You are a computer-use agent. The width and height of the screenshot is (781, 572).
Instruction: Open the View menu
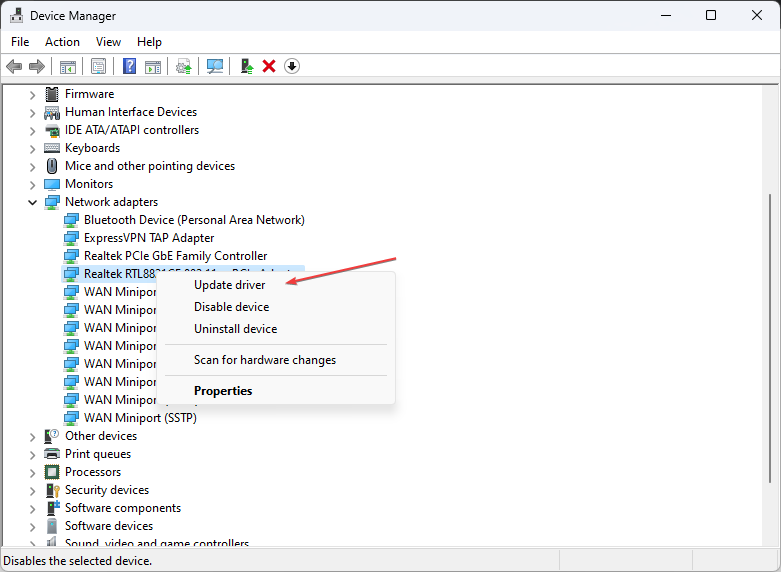108,42
